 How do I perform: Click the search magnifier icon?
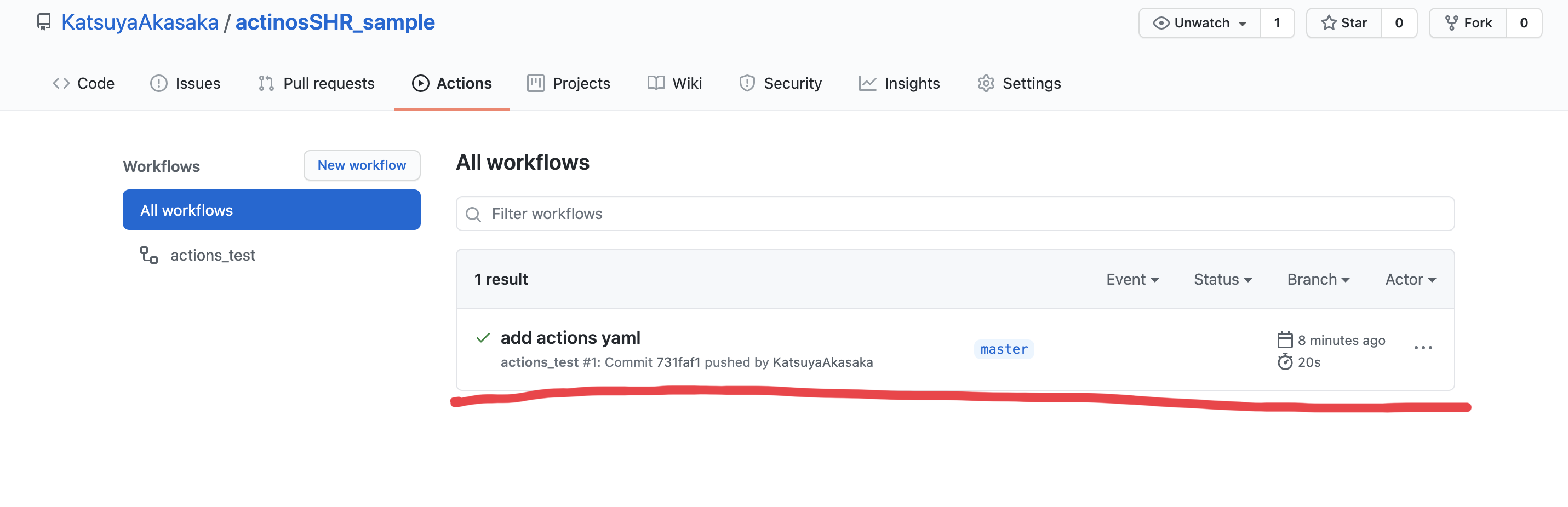click(473, 214)
